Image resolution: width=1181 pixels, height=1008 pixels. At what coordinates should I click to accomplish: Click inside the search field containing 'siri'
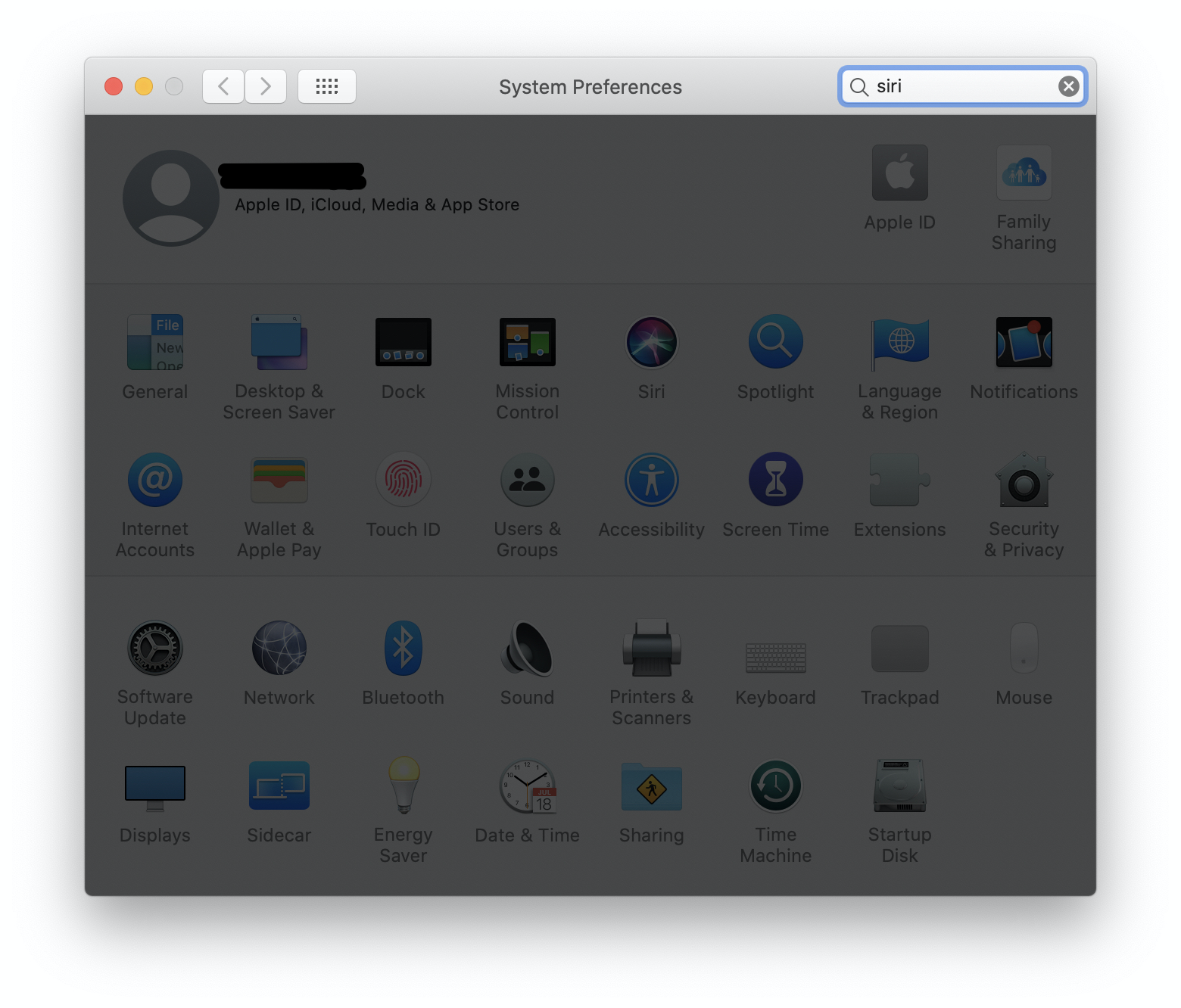963,86
